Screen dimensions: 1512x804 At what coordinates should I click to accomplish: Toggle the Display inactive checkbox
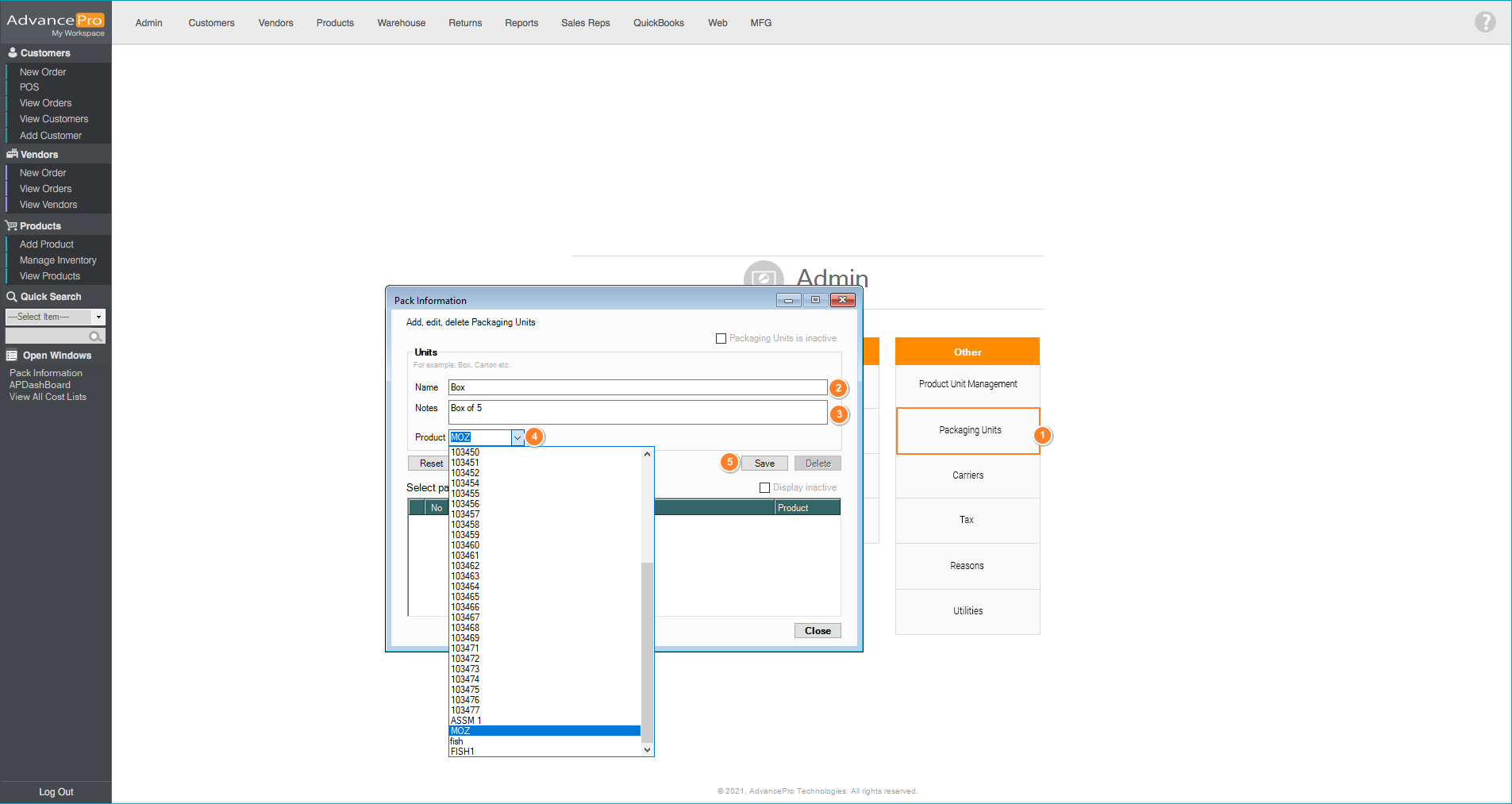click(x=764, y=488)
